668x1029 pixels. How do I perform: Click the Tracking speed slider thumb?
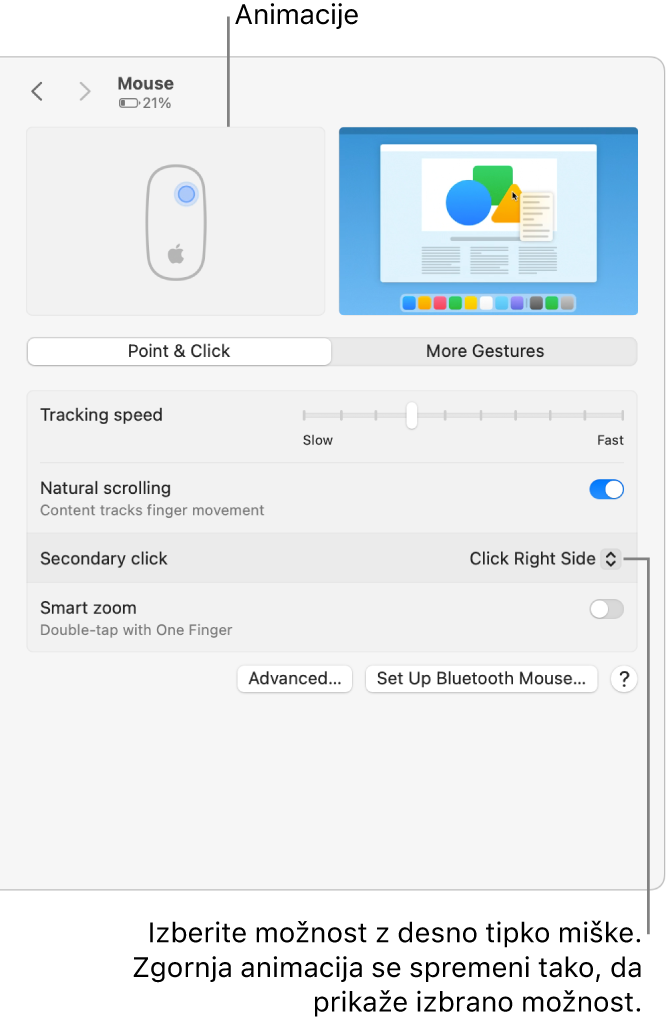click(411, 415)
